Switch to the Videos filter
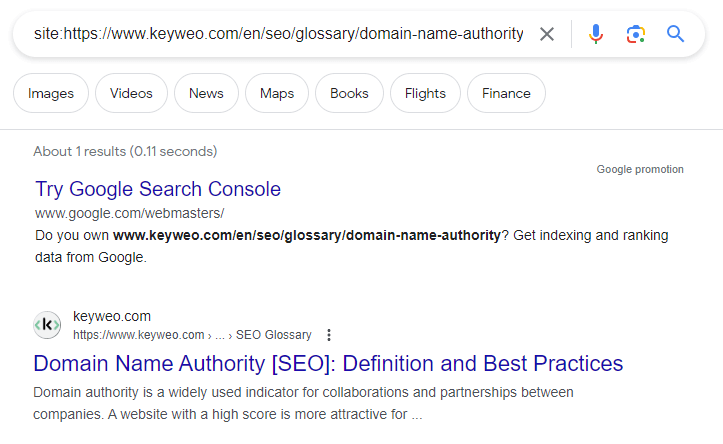 point(131,93)
